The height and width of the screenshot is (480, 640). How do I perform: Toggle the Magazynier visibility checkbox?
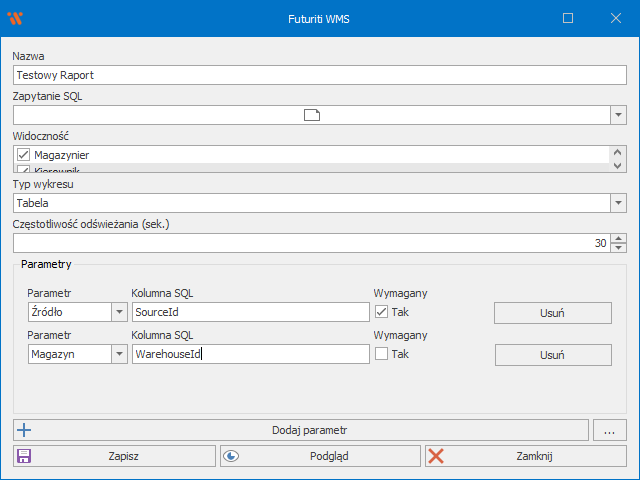(24, 155)
